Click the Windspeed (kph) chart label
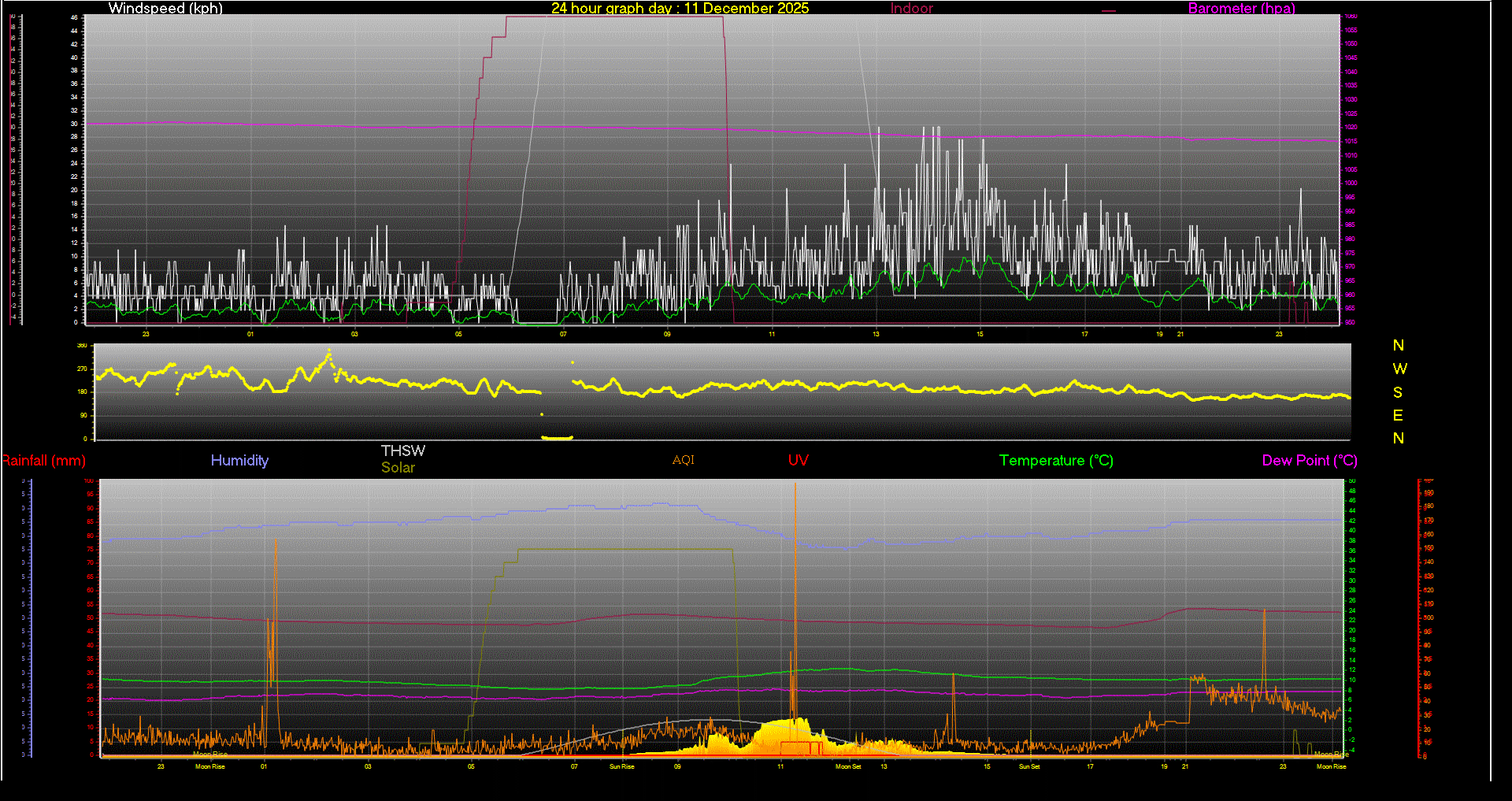Viewport: 1512px width, 801px height. click(165, 9)
